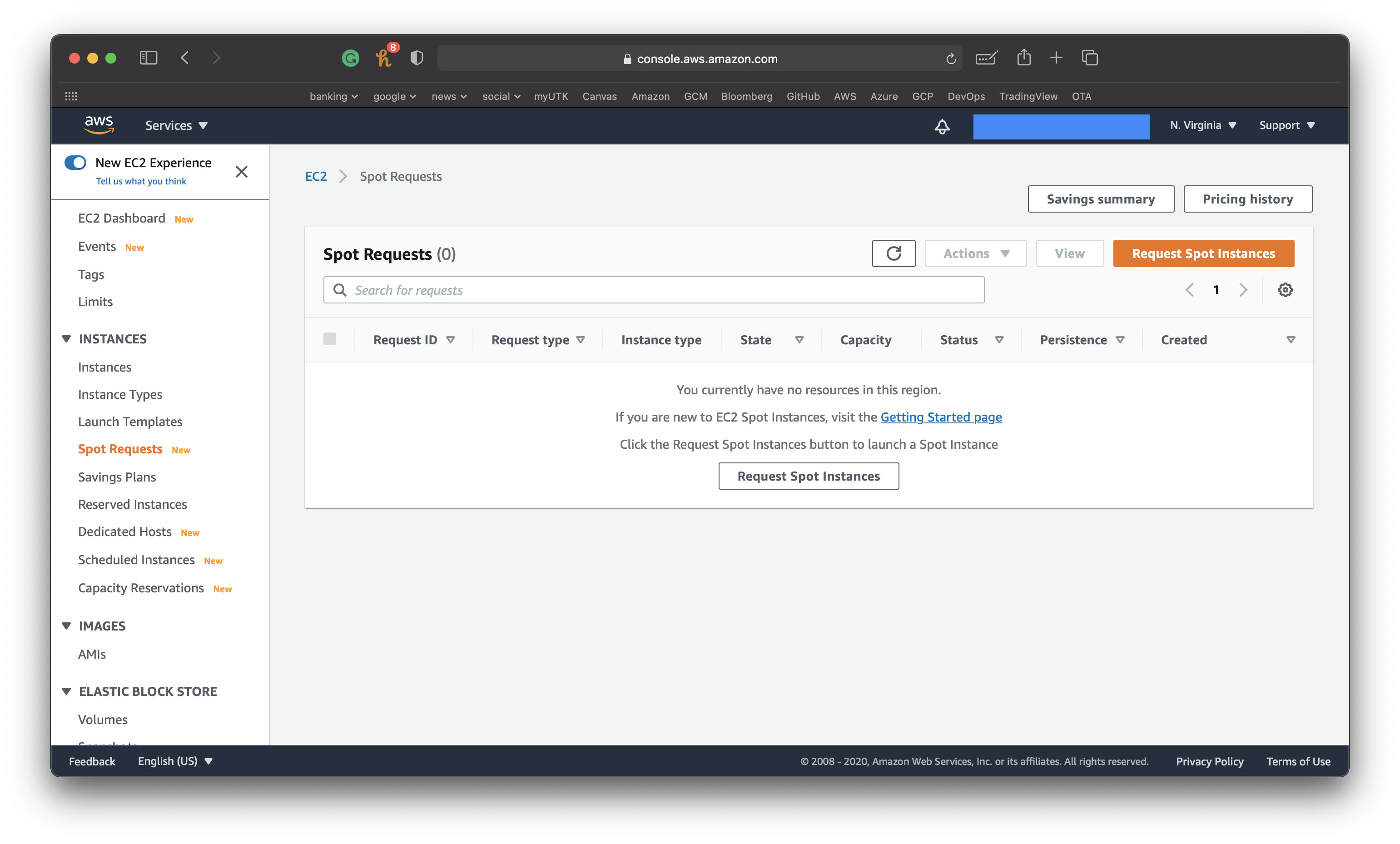
Task: Collapse the INSTANCES section
Action: (66, 339)
